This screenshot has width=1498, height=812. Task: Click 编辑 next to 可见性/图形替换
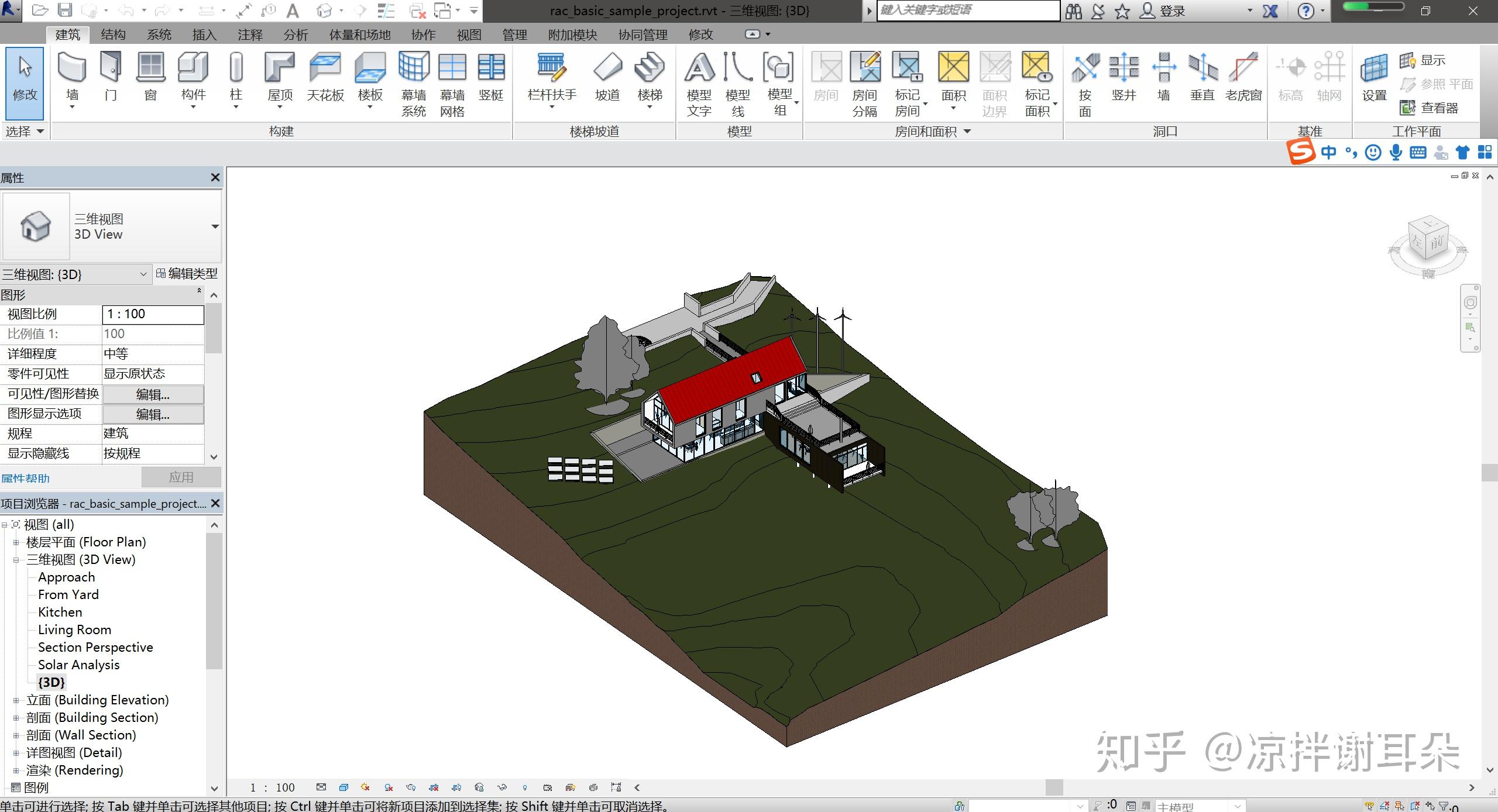click(153, 394)
